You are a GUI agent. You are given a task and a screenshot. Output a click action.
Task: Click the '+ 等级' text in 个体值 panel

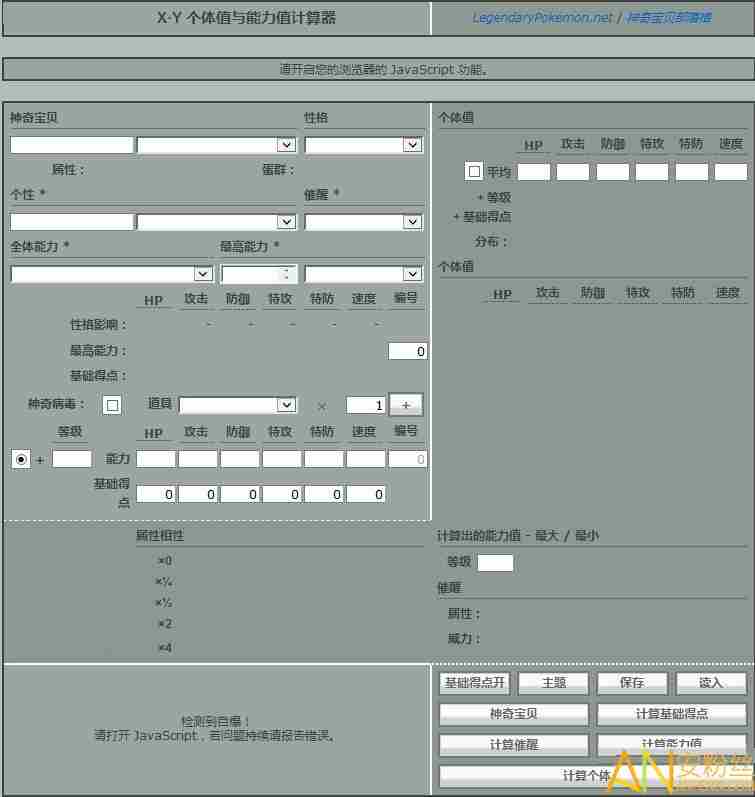494,197
